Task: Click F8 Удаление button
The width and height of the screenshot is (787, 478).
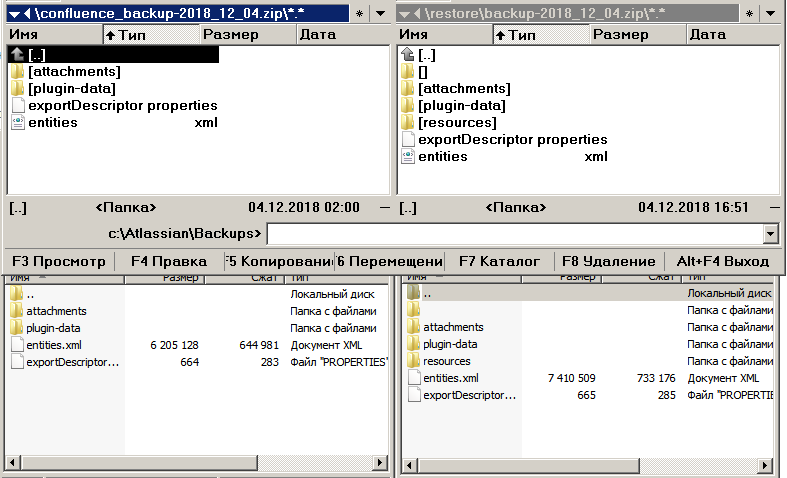Action: (x=609, y=261)
